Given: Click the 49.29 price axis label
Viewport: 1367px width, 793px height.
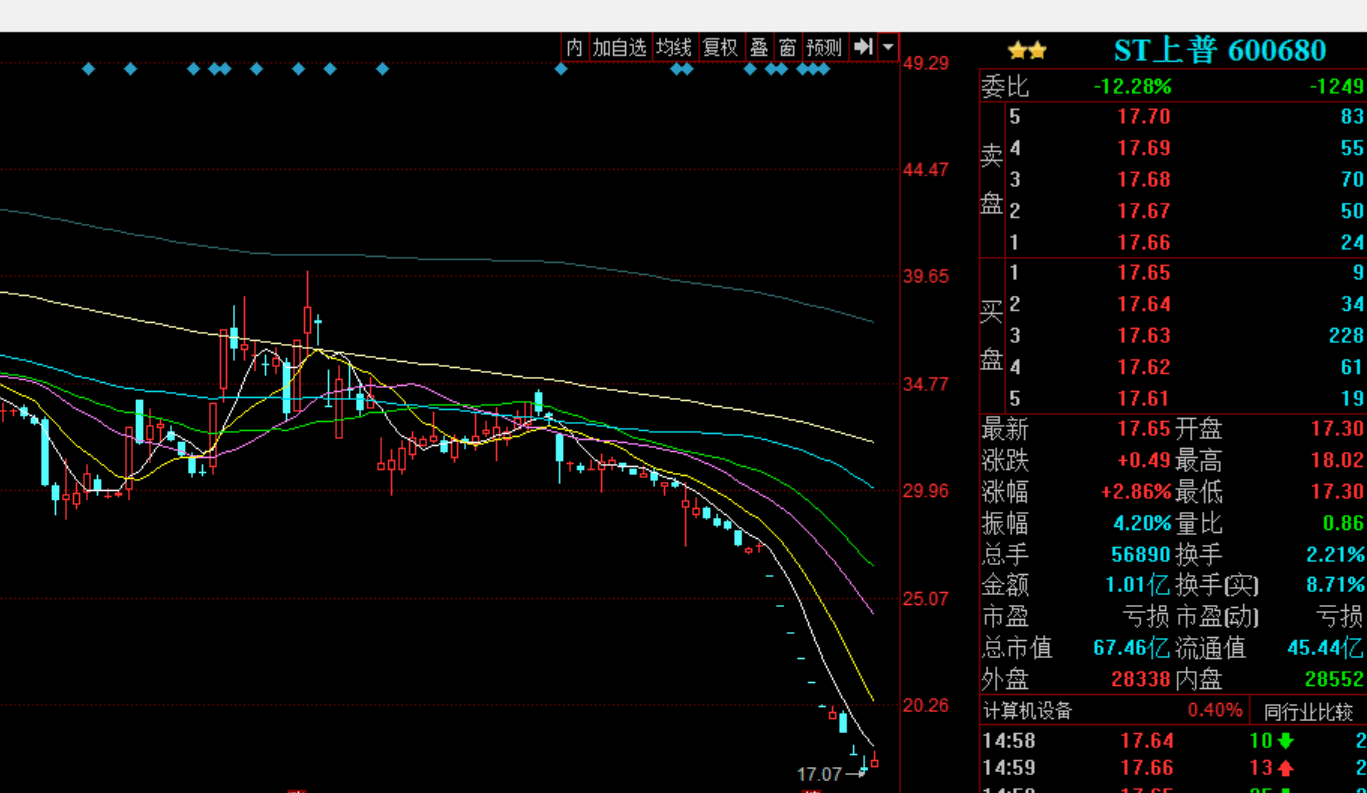Looking at the screenshot, I should click(x=925, y=63).
